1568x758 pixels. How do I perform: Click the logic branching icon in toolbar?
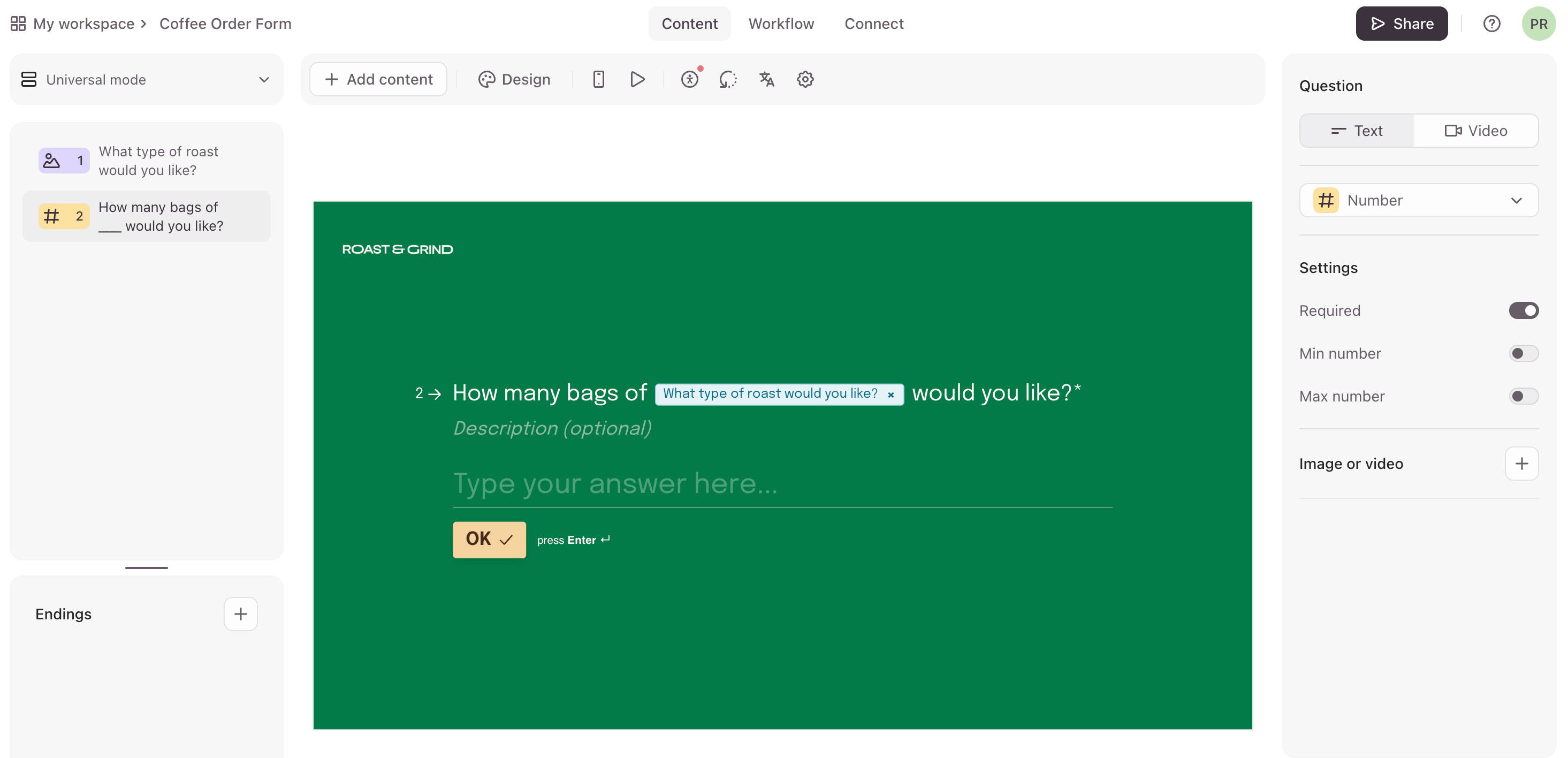click(x=727, y=79)
